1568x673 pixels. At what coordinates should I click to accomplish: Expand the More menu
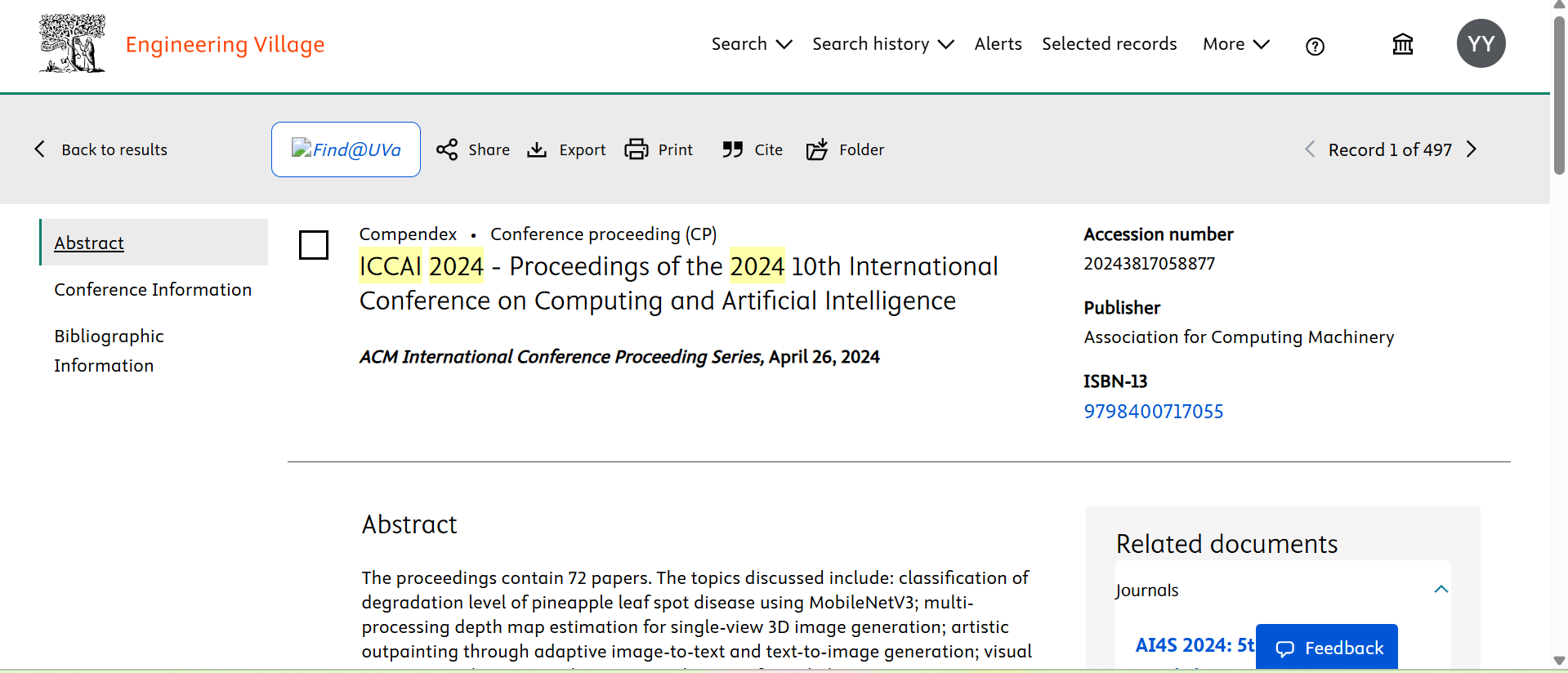click(1236, 44)
